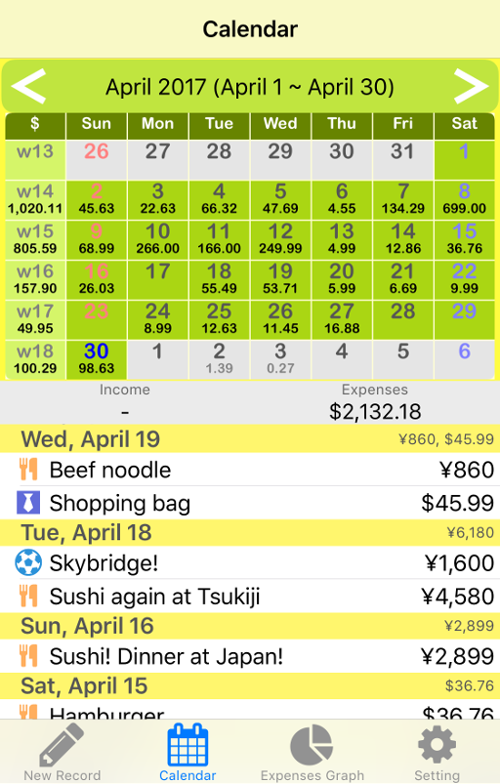The image size is (500, 784).
Task: Open the week w14 total 1,020.11
Action: [35, 200]
